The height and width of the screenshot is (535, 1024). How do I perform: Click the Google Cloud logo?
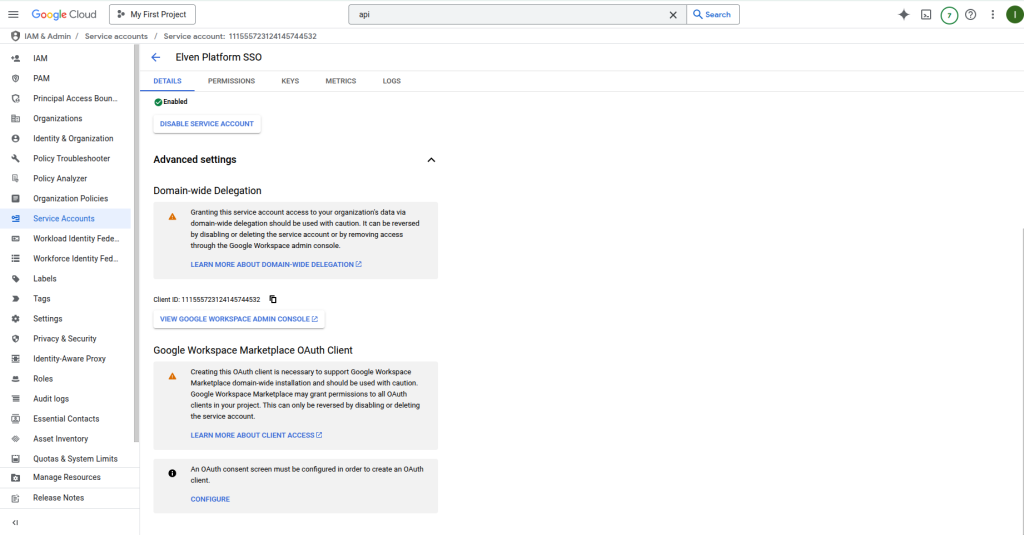pyautogui.click(x=64, y=14)
